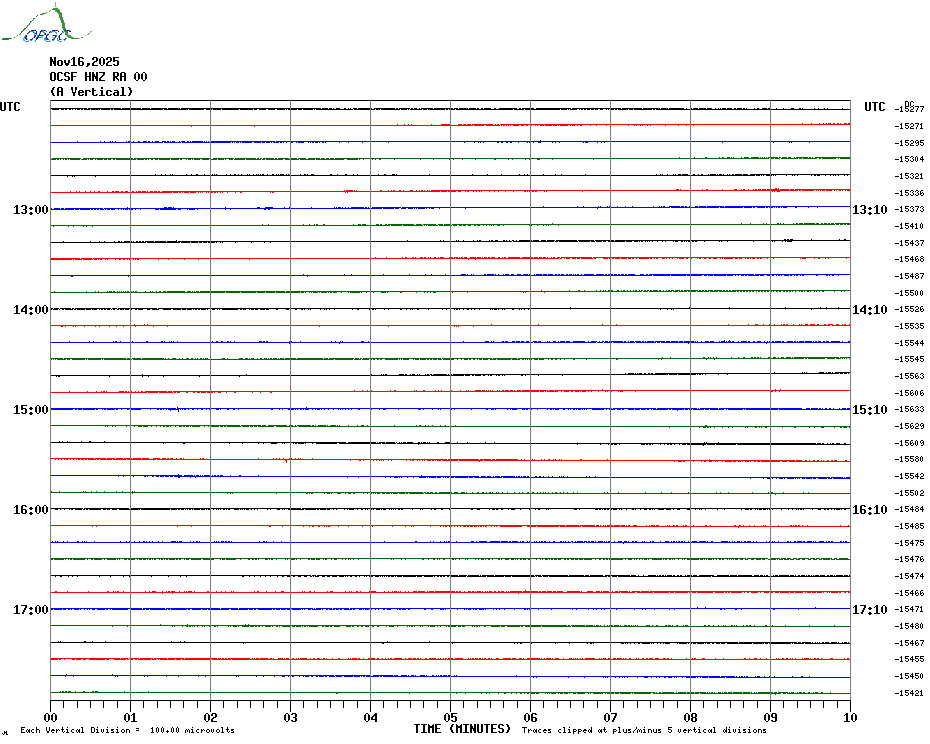
Task: Click the Nov16,2025 date text
Action: coord(84,62)
